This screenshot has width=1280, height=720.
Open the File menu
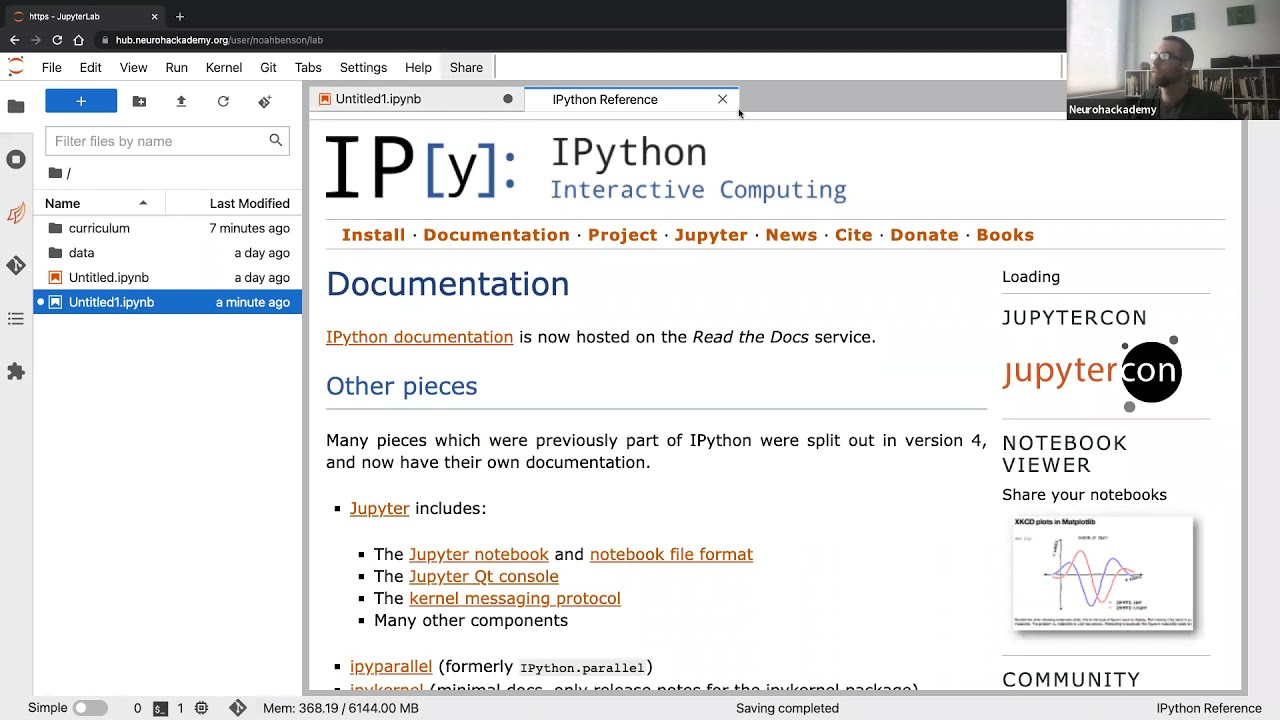click(x=52, y=67)
